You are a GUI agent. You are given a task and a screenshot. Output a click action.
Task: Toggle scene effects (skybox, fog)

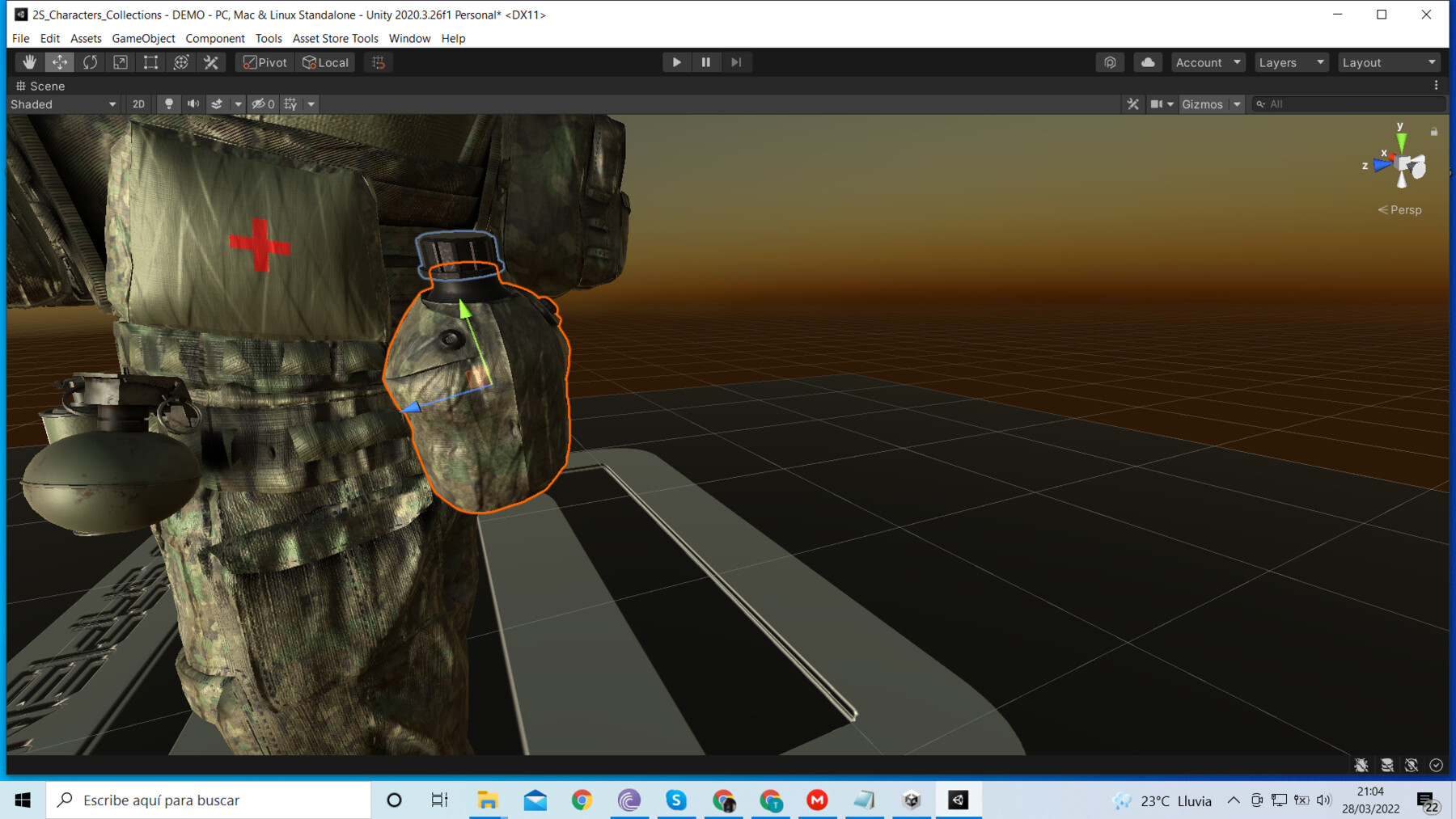(217, 104)
